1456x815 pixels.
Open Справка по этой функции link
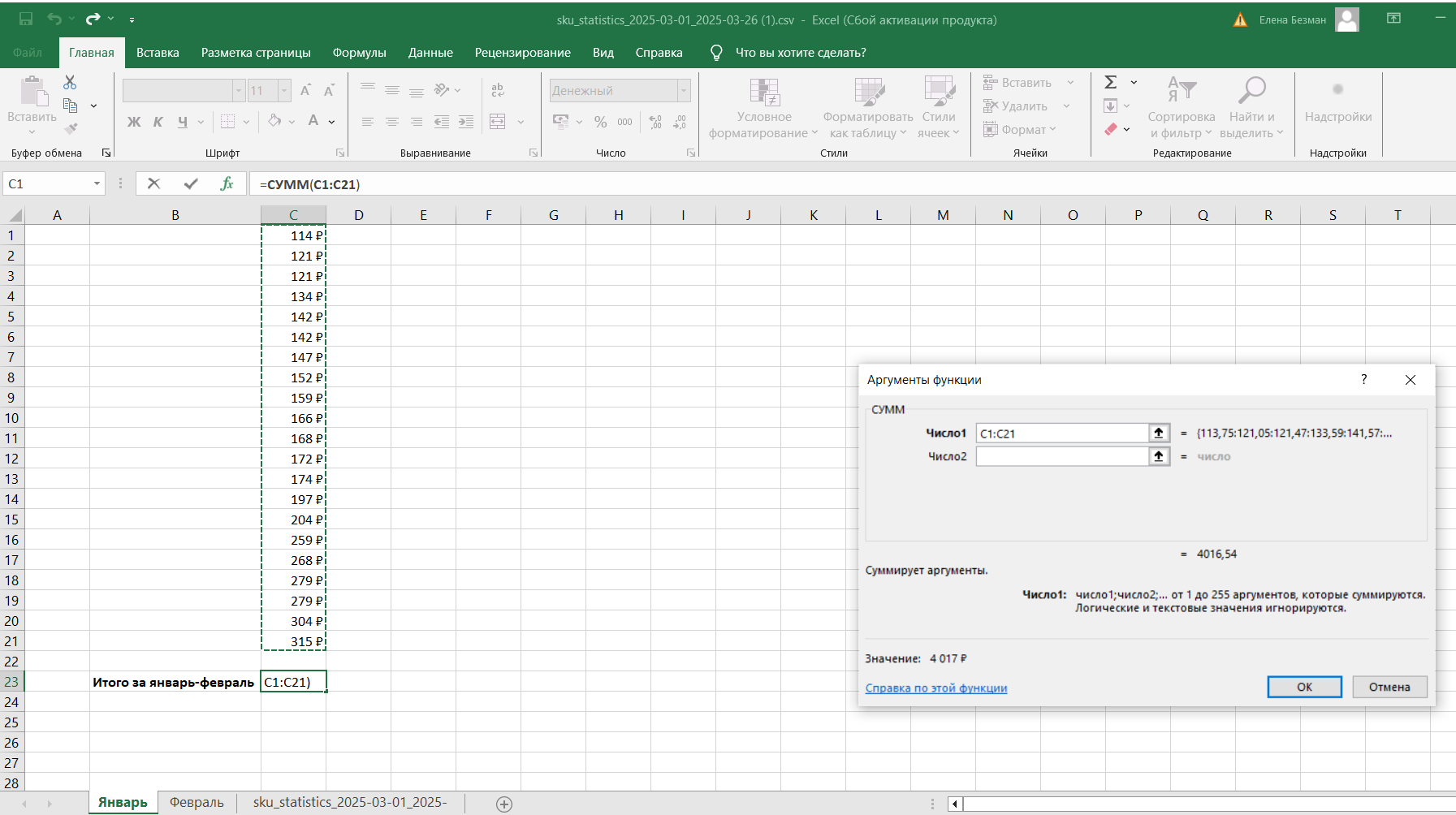click(x=935, y=688)
